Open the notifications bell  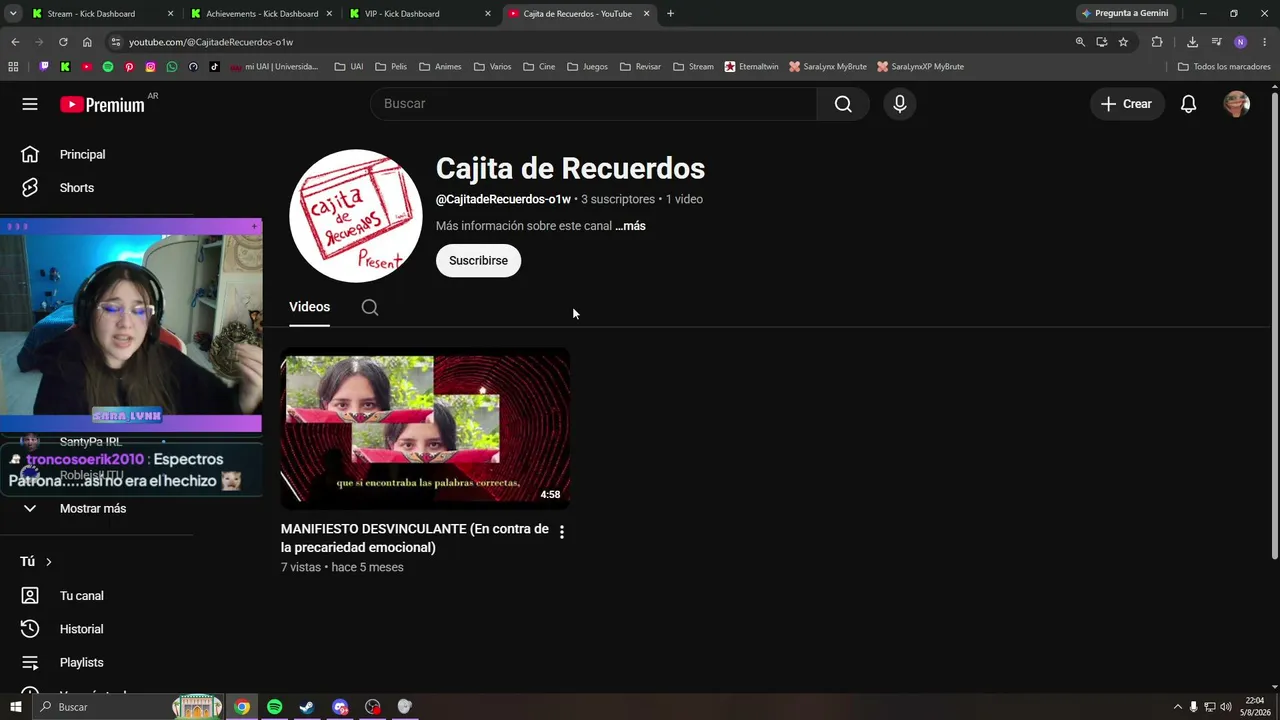[x=1188, y=104]
